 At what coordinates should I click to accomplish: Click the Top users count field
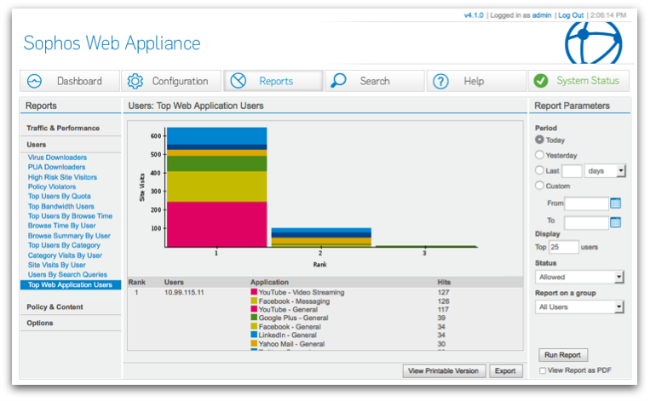click(x=563, y=247)
